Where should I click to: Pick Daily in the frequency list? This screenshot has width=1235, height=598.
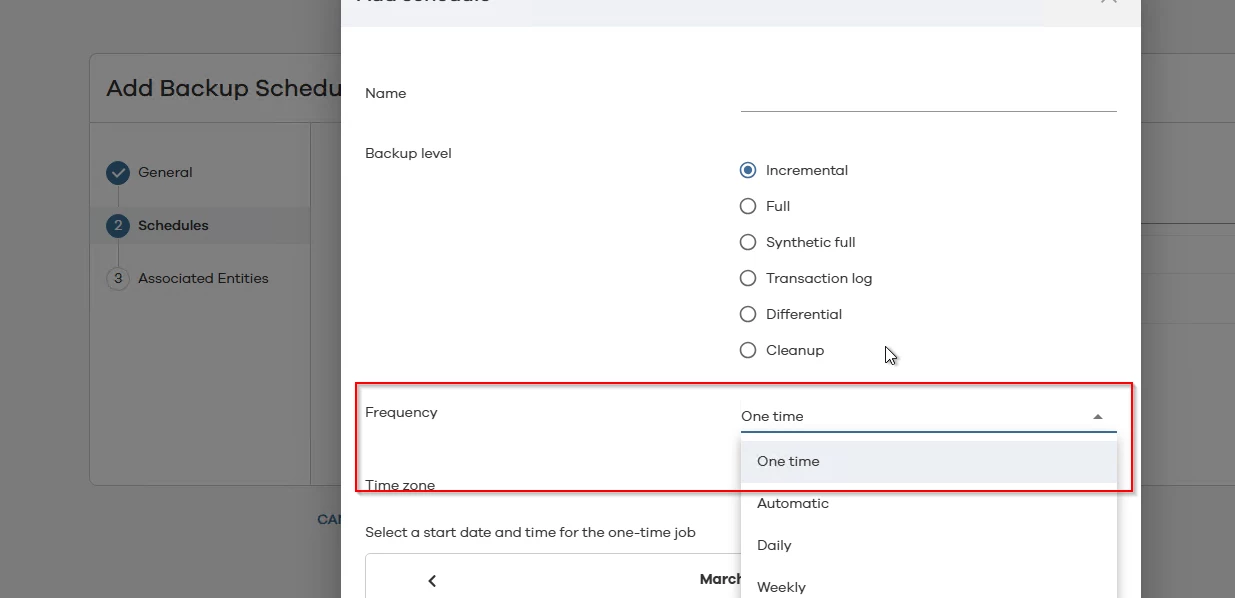(775, 546)
